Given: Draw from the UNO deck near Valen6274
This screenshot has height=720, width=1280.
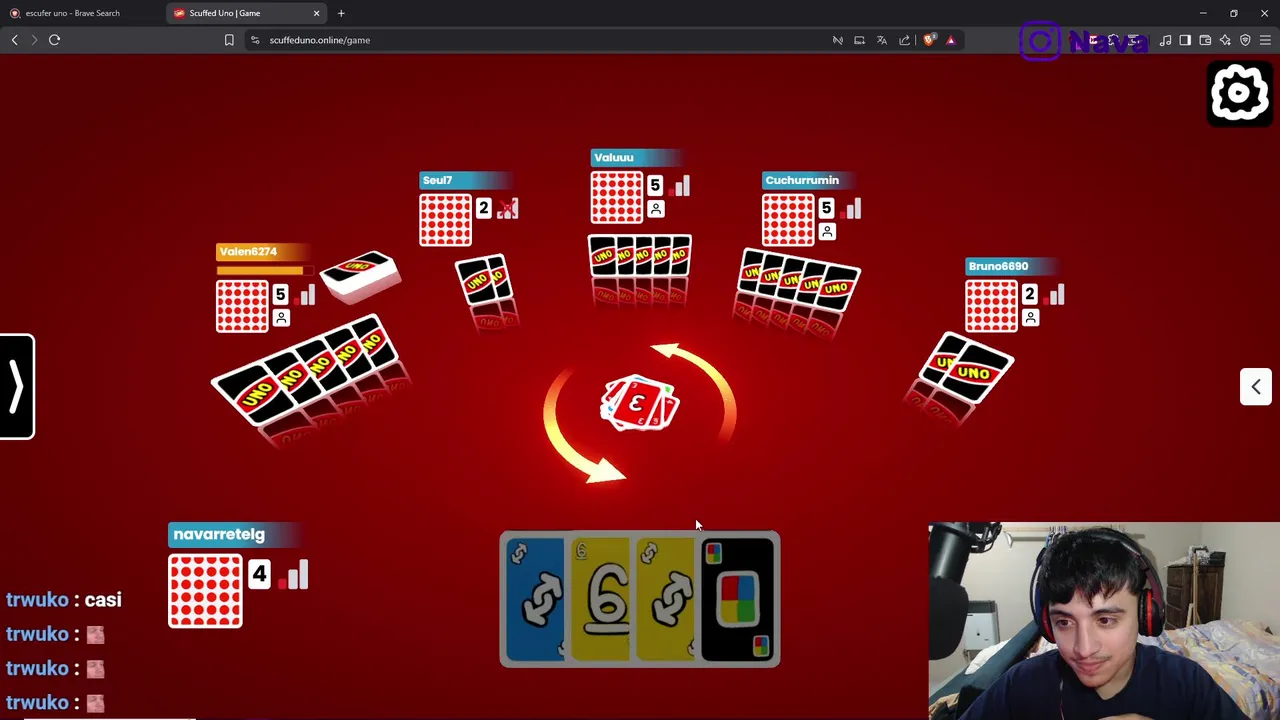Looking at the screenshot, I should pyautogui.click(x=360, y=277).
